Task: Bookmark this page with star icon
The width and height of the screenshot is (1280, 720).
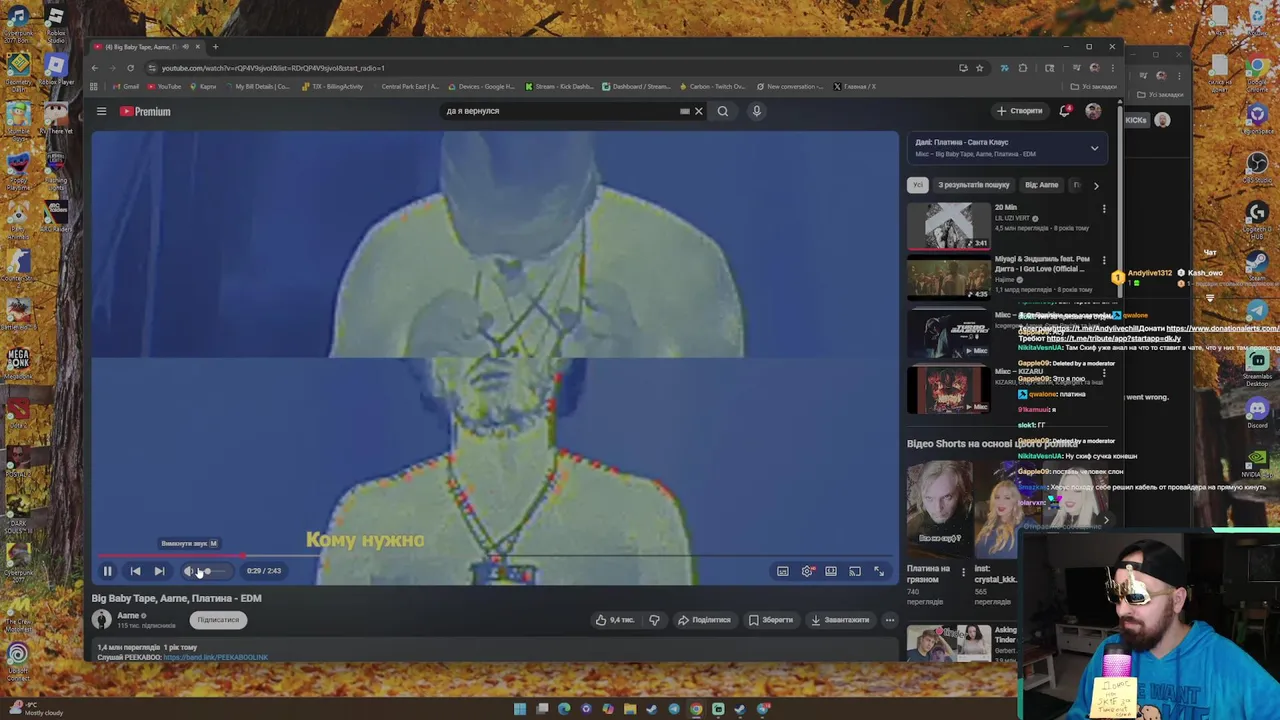Action: [979, 68]
